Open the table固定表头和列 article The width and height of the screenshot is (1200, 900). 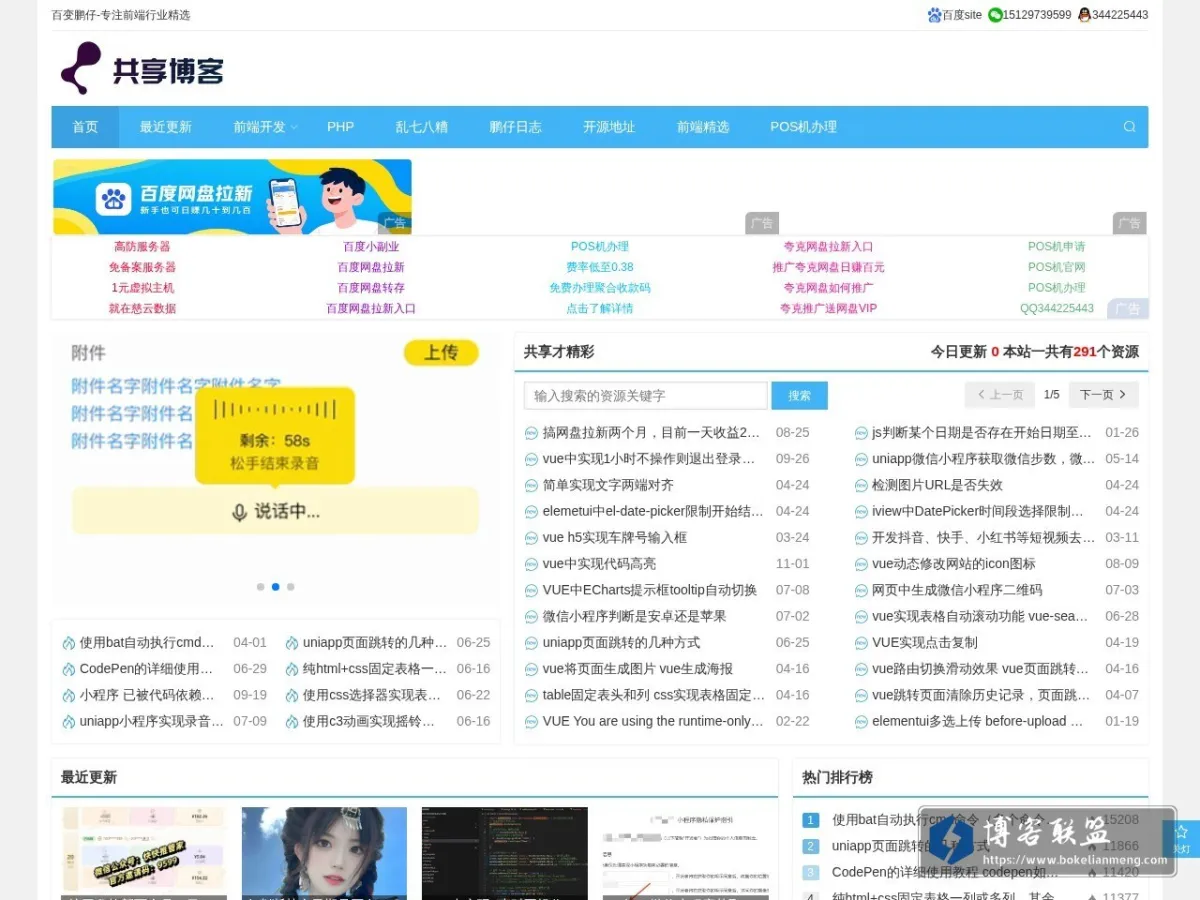(x=654, y=695)
